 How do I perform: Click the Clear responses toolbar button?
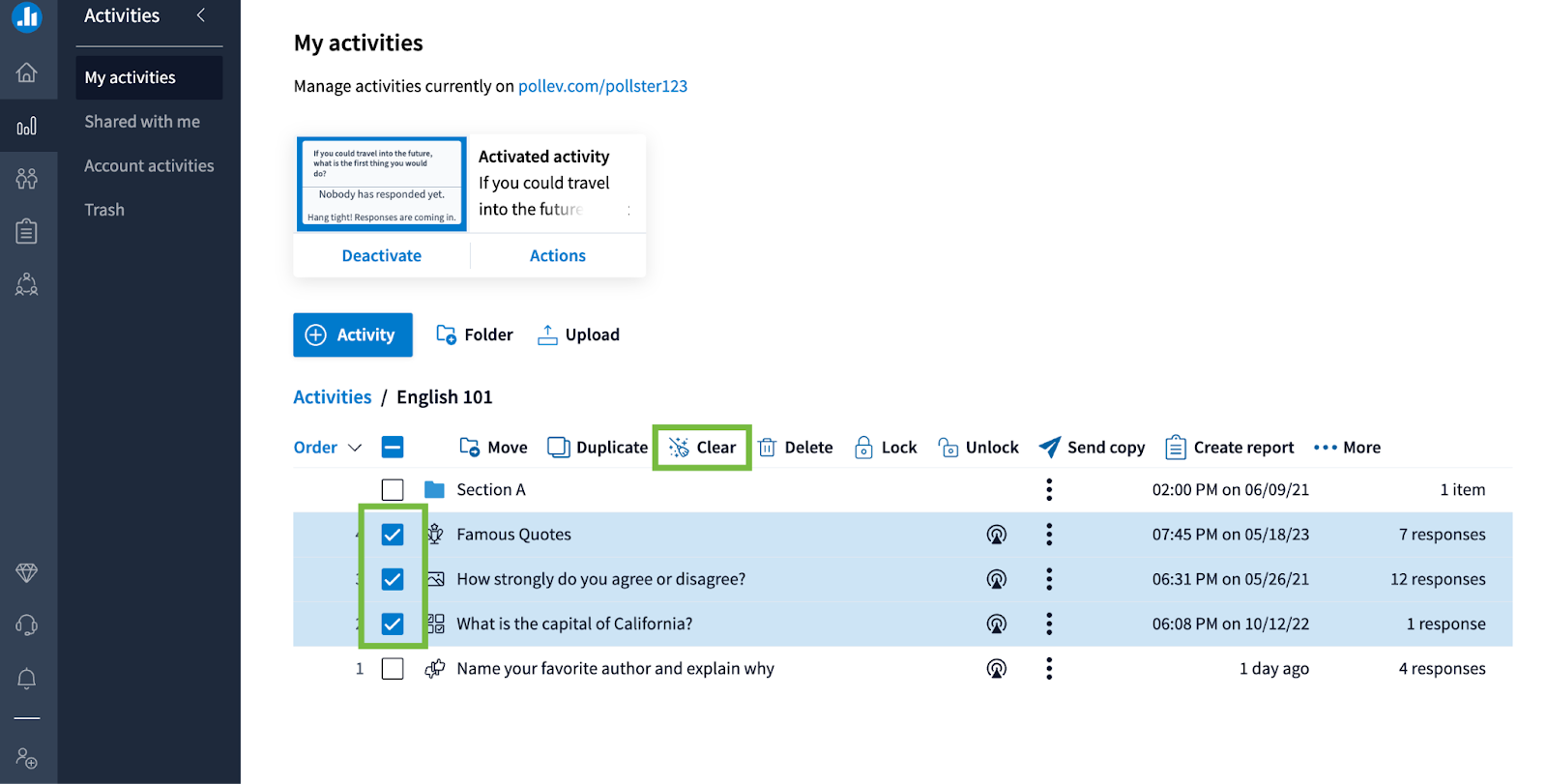pyautogui.click(x=702, y=448)
